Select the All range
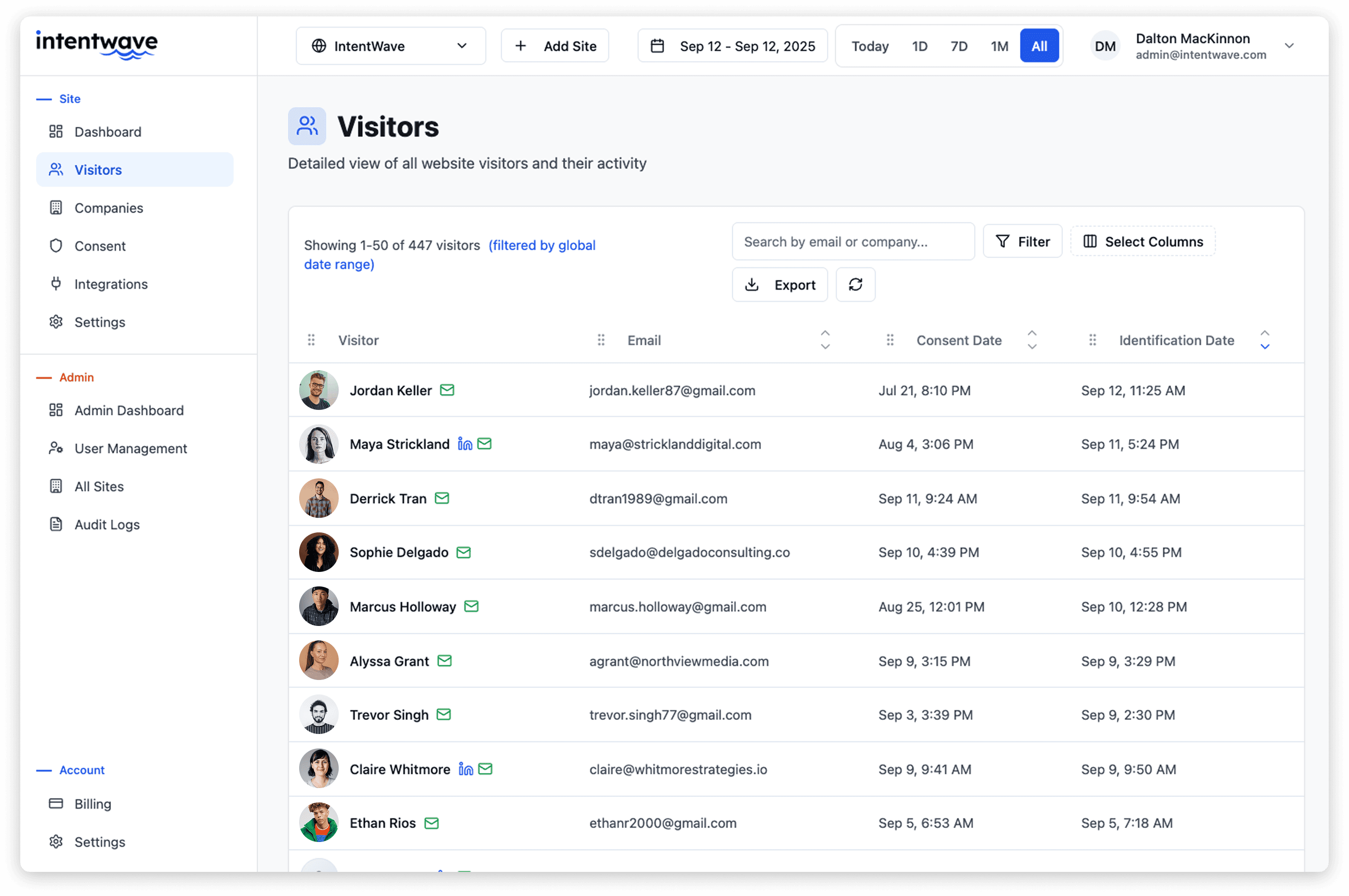The image size is (1349, 896). coord(1040,46)
